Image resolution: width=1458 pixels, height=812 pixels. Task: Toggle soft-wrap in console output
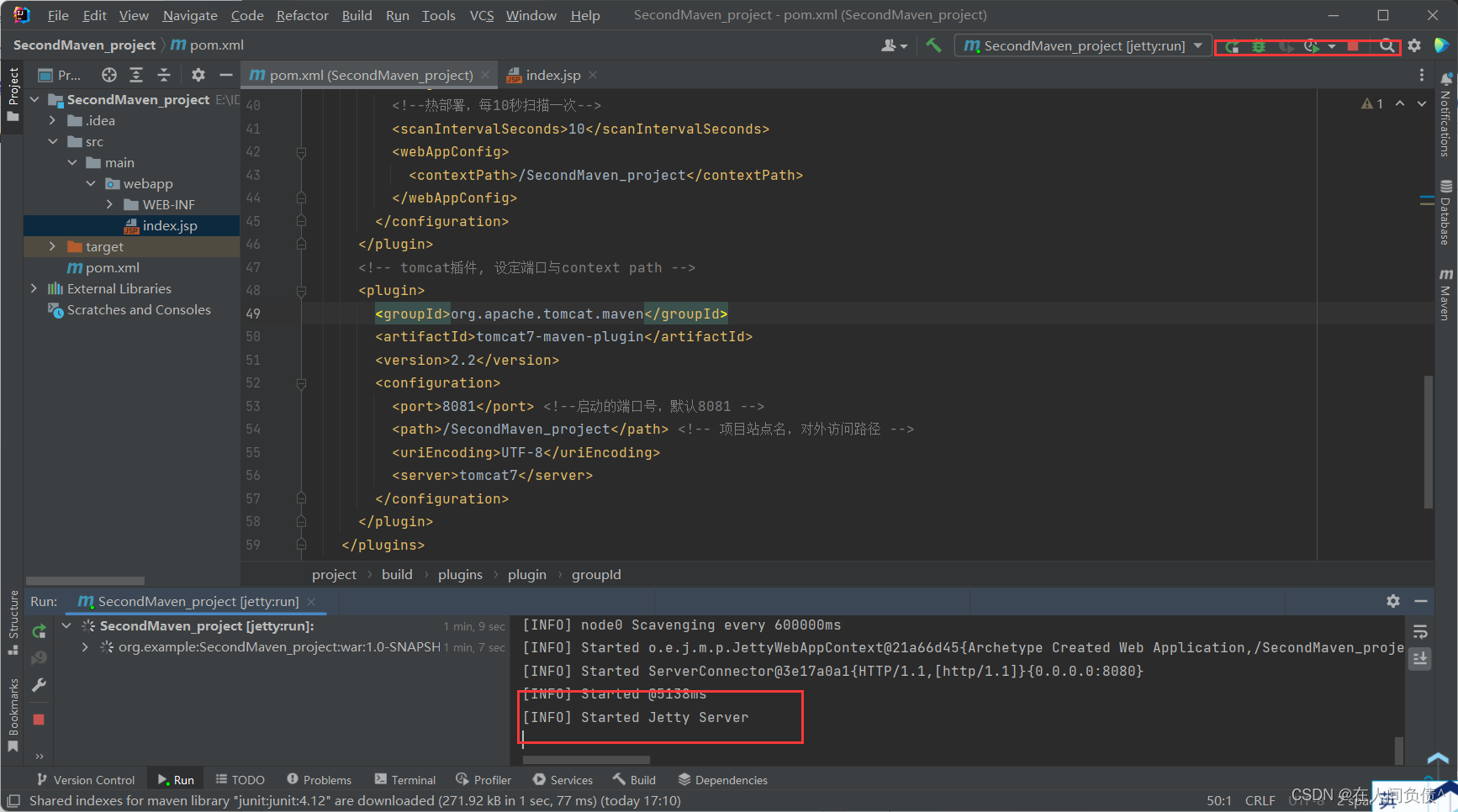coord(1420,632)
